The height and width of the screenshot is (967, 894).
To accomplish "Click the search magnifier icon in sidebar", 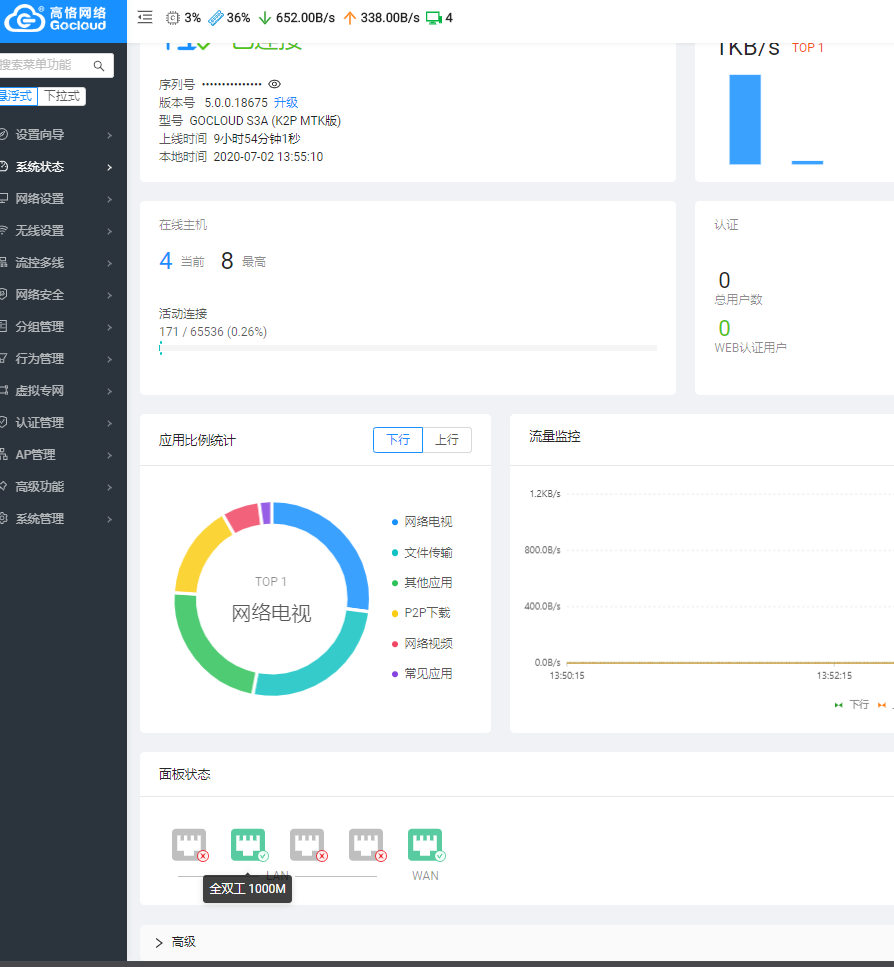I will tap(99, 66).
